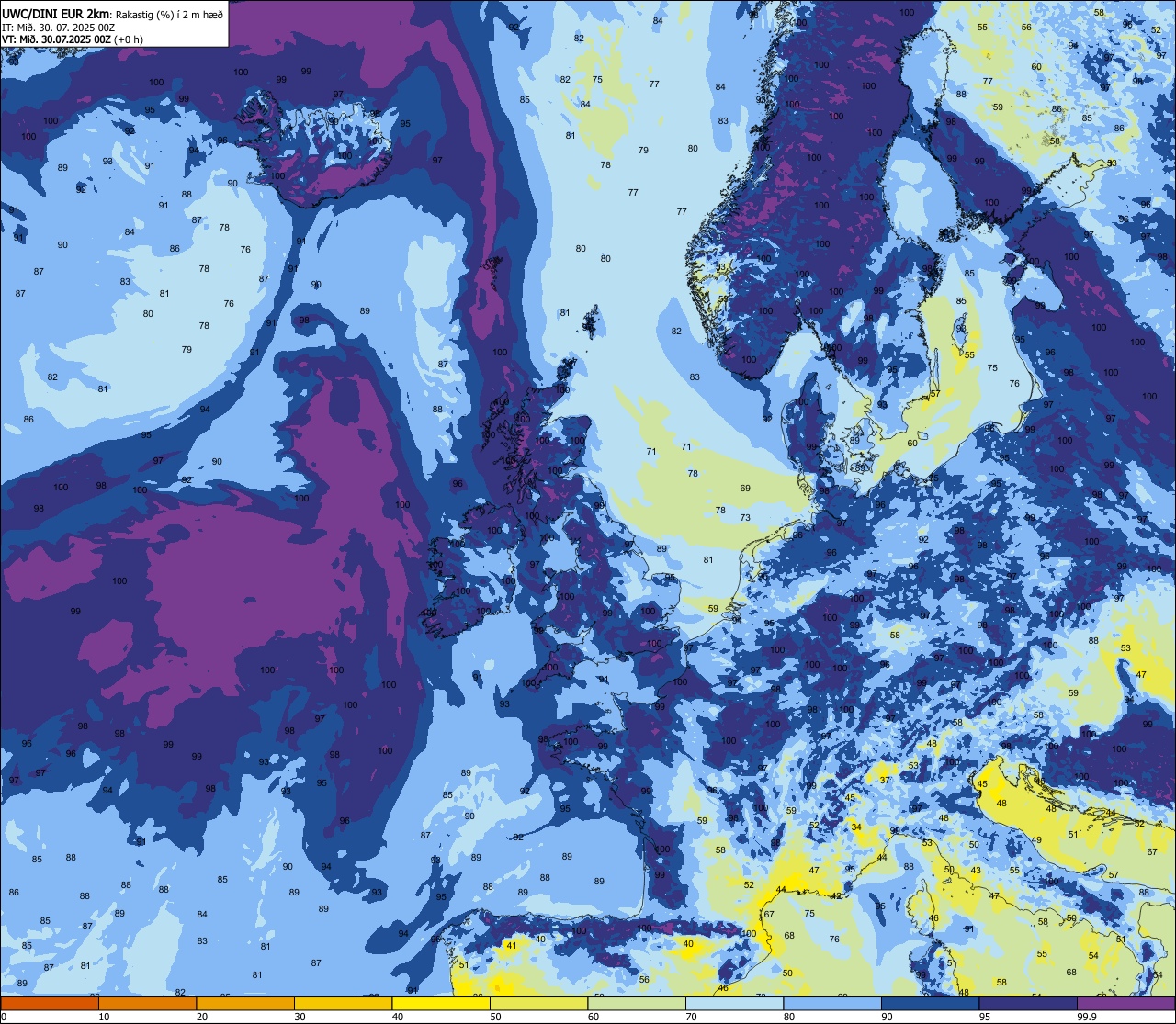This screenshot has height=1024, width=1176.
Task: Click the "49" humidity value over the Adriatic
Action: coord(1036,840)
